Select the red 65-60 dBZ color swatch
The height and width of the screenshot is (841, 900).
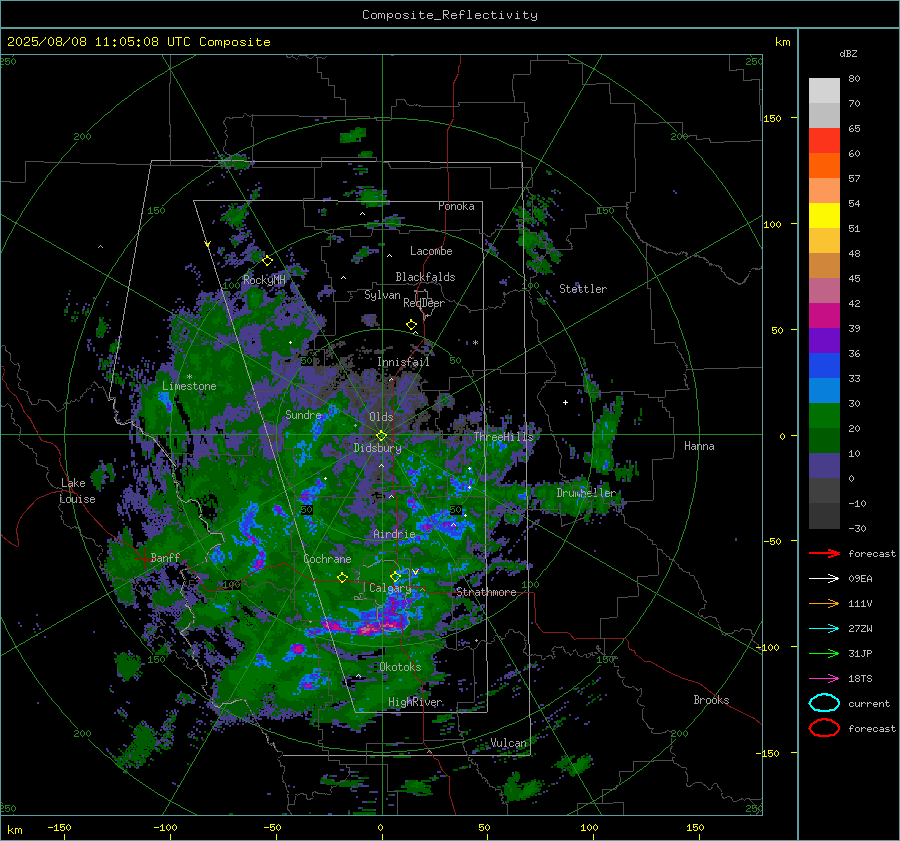(x=824, y=141)
